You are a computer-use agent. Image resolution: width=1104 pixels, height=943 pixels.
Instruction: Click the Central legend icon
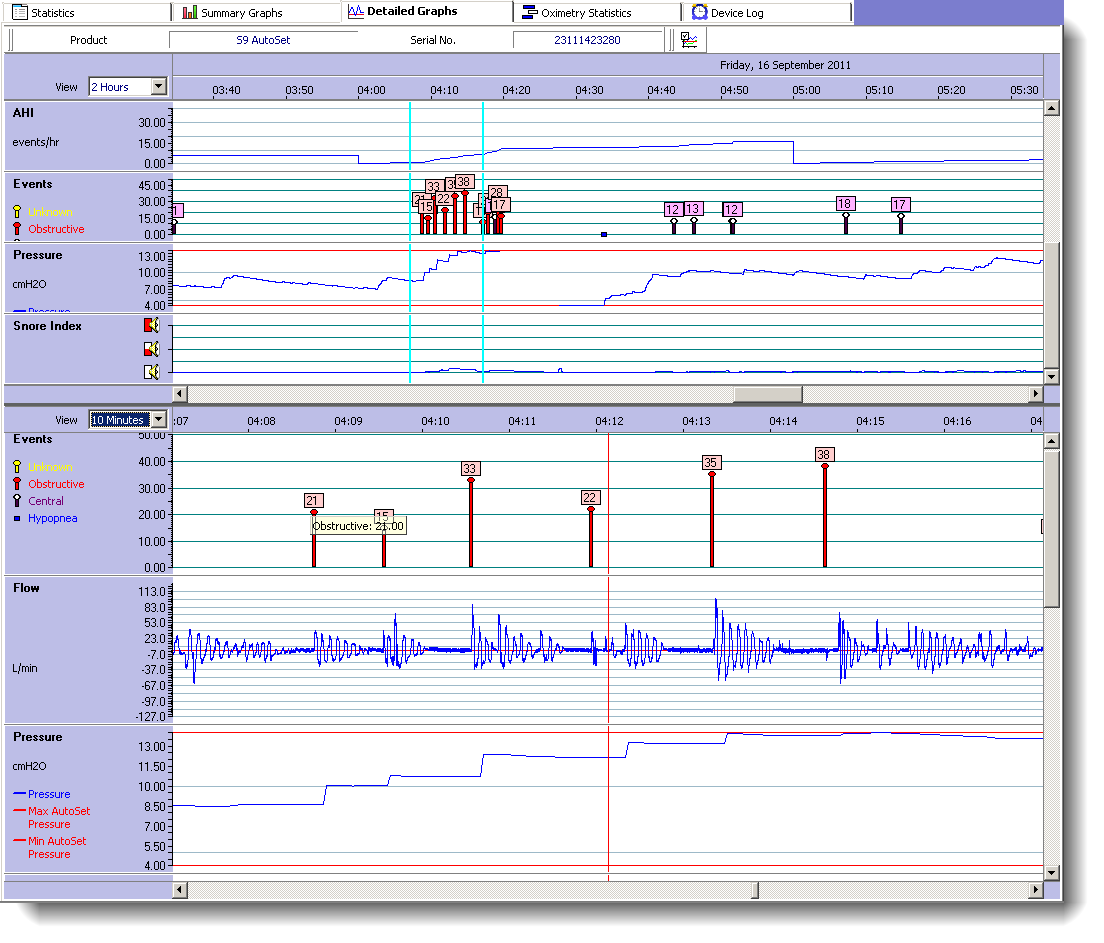coord(17,500)
